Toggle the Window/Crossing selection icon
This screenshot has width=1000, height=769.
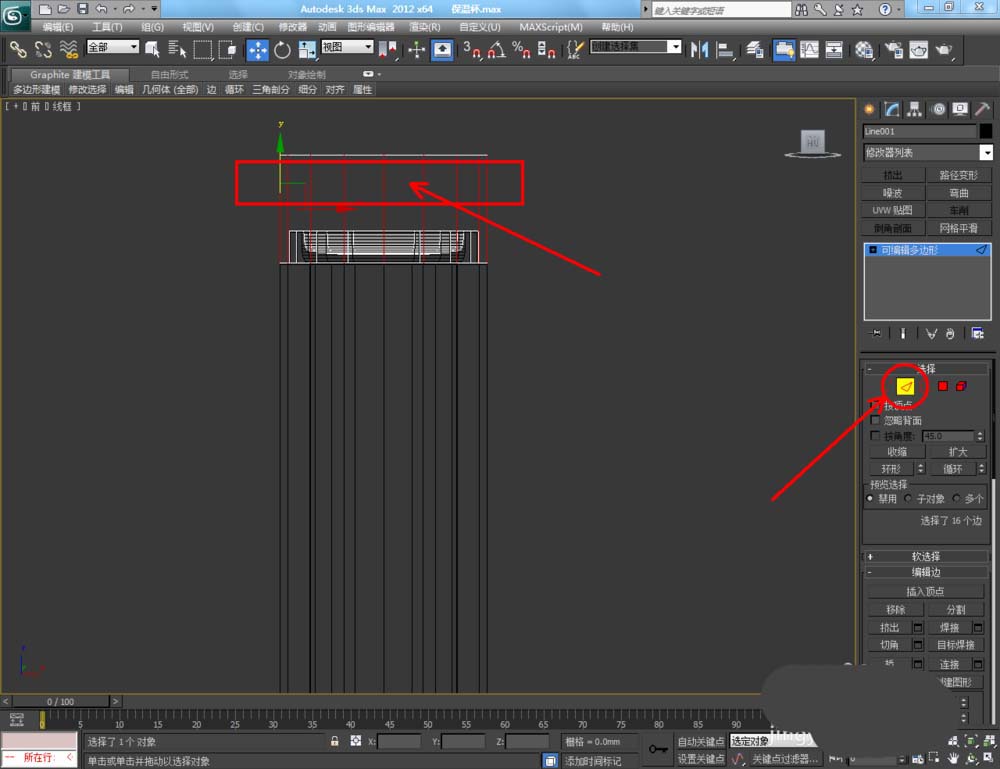pos(227,50)
